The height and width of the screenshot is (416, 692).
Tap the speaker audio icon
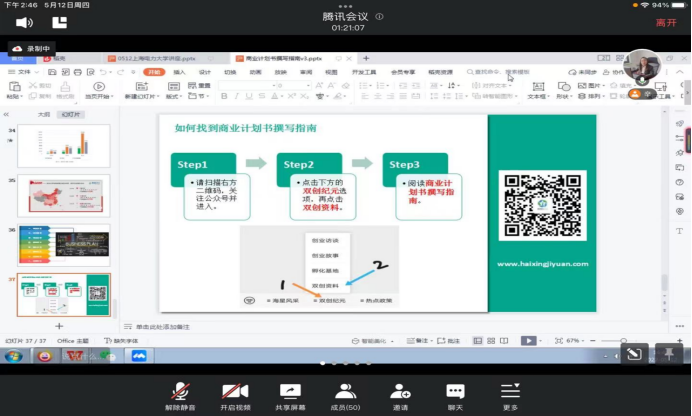(24, 22)
